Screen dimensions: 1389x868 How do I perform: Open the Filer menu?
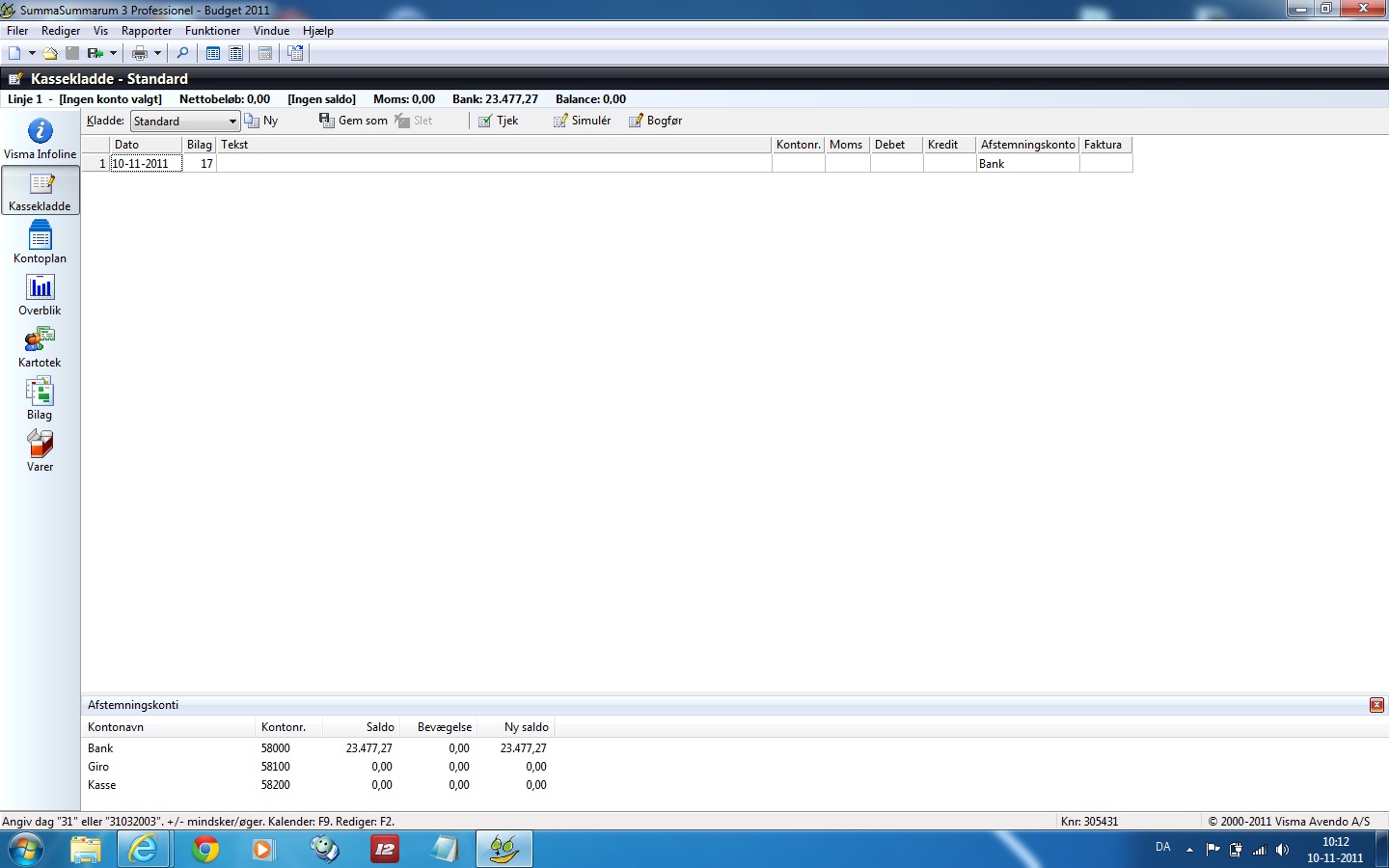click(x=17, y=31)
